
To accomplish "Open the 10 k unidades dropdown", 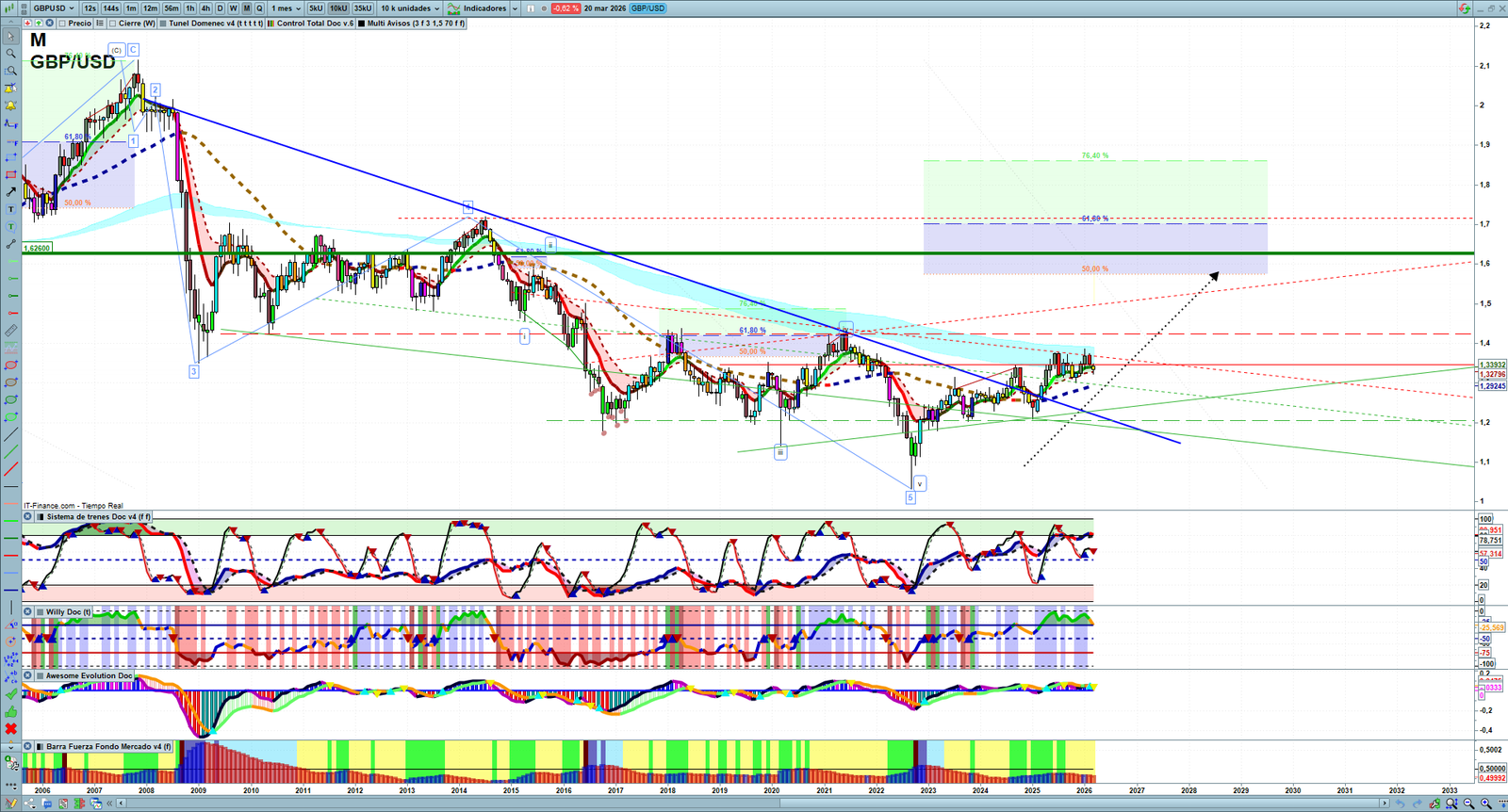I will click(x=410, y=8).
